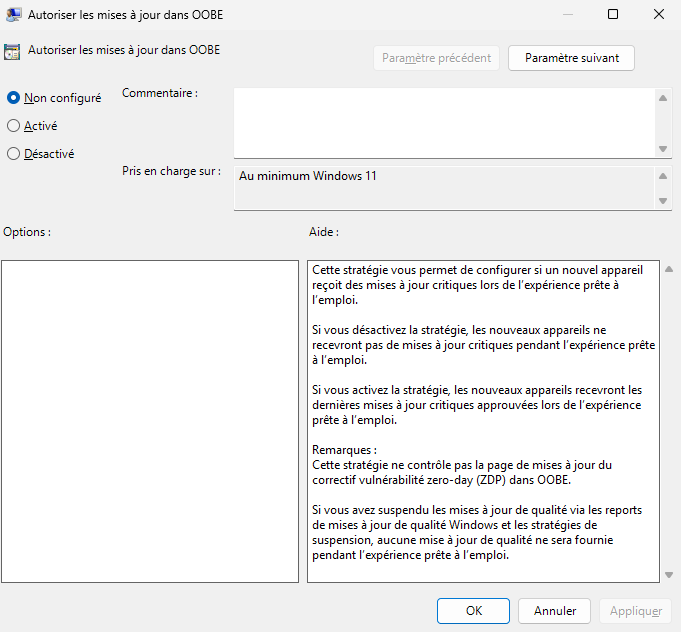The width and height of the screenshot is (681, 632).
Task: Click the Pris en charge sur up arrow
Action: click(x=663, y=176)
